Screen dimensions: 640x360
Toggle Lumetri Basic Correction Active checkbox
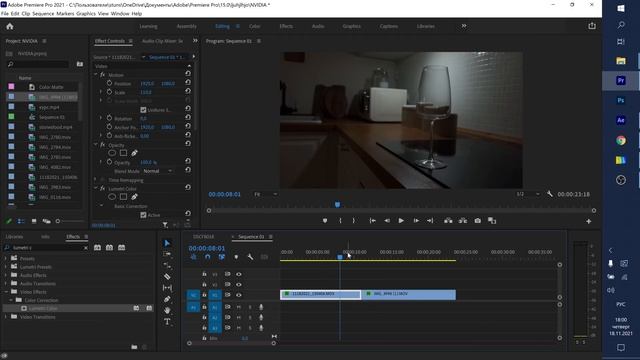143,215
